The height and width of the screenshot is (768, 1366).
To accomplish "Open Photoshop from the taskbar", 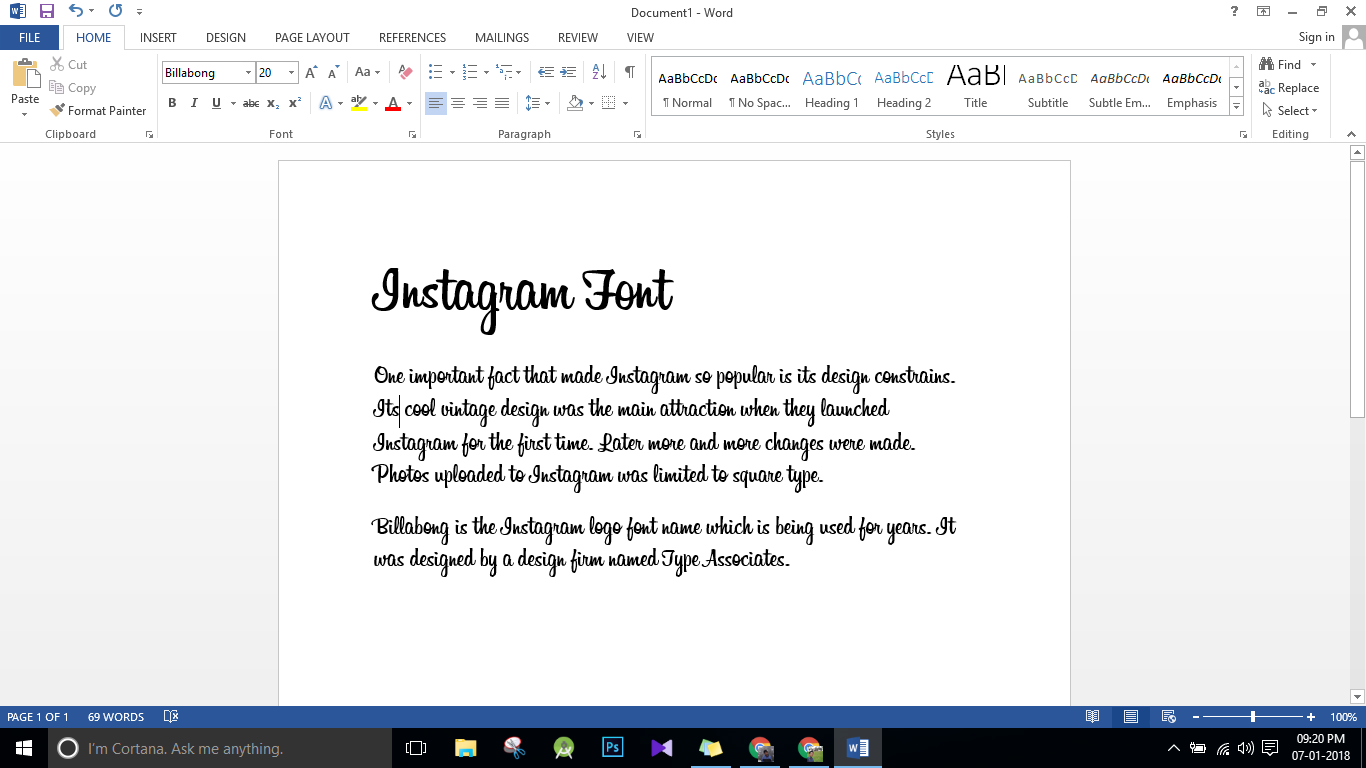I will coord(613,748).
